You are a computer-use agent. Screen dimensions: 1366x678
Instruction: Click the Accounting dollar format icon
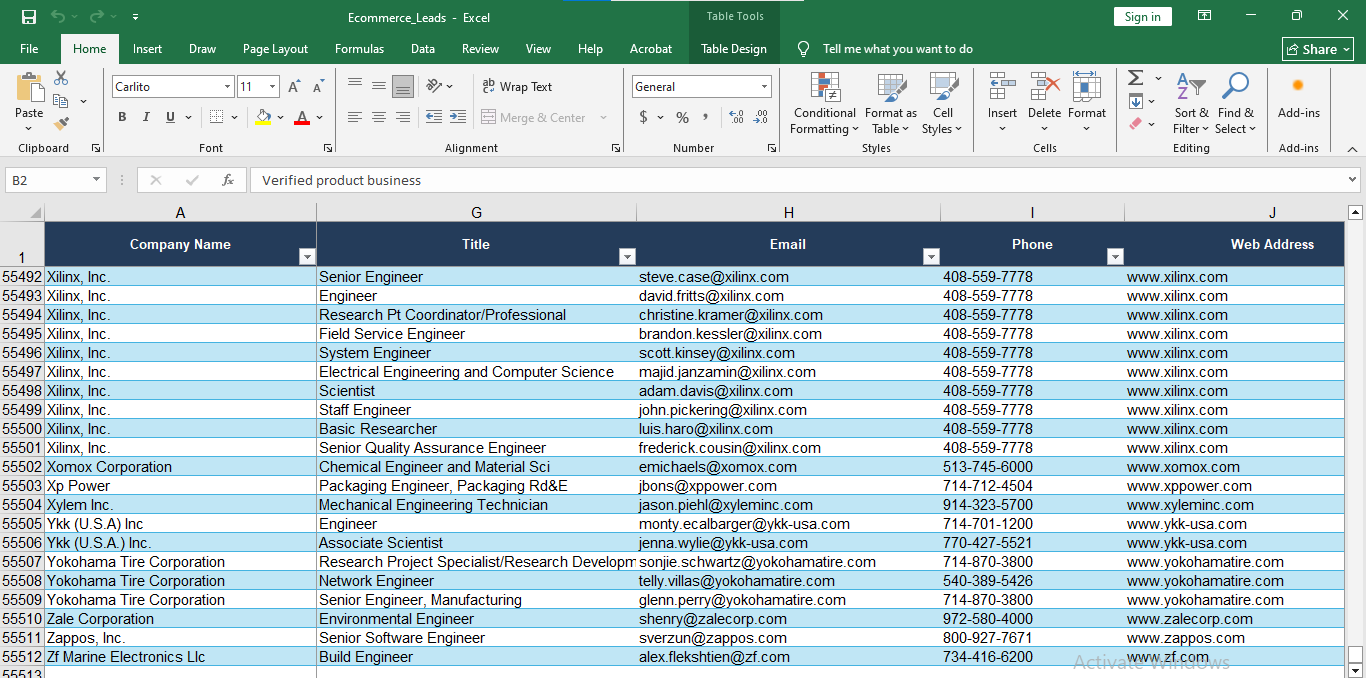[643, 117]
